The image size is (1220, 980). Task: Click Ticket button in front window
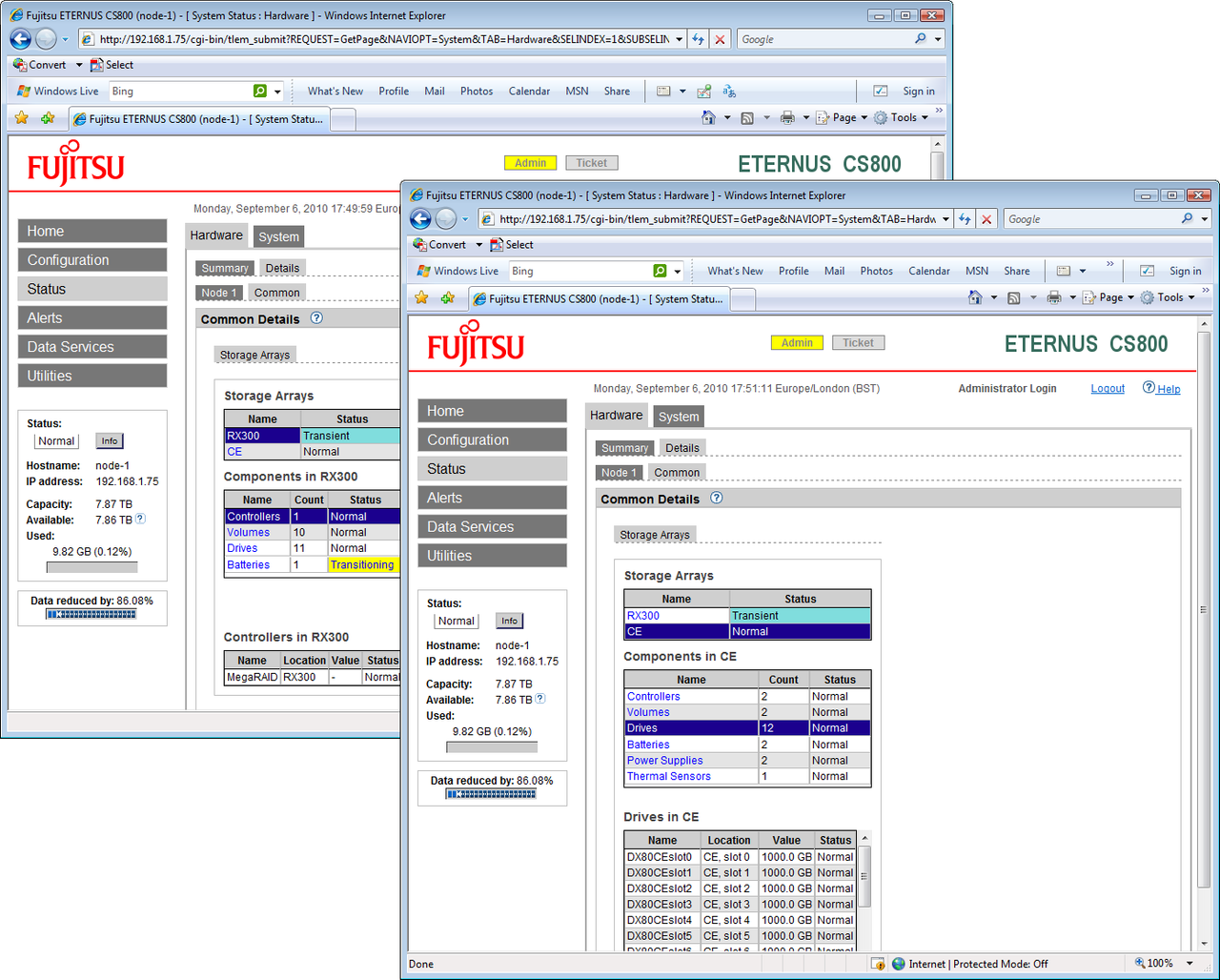[858, 343]
